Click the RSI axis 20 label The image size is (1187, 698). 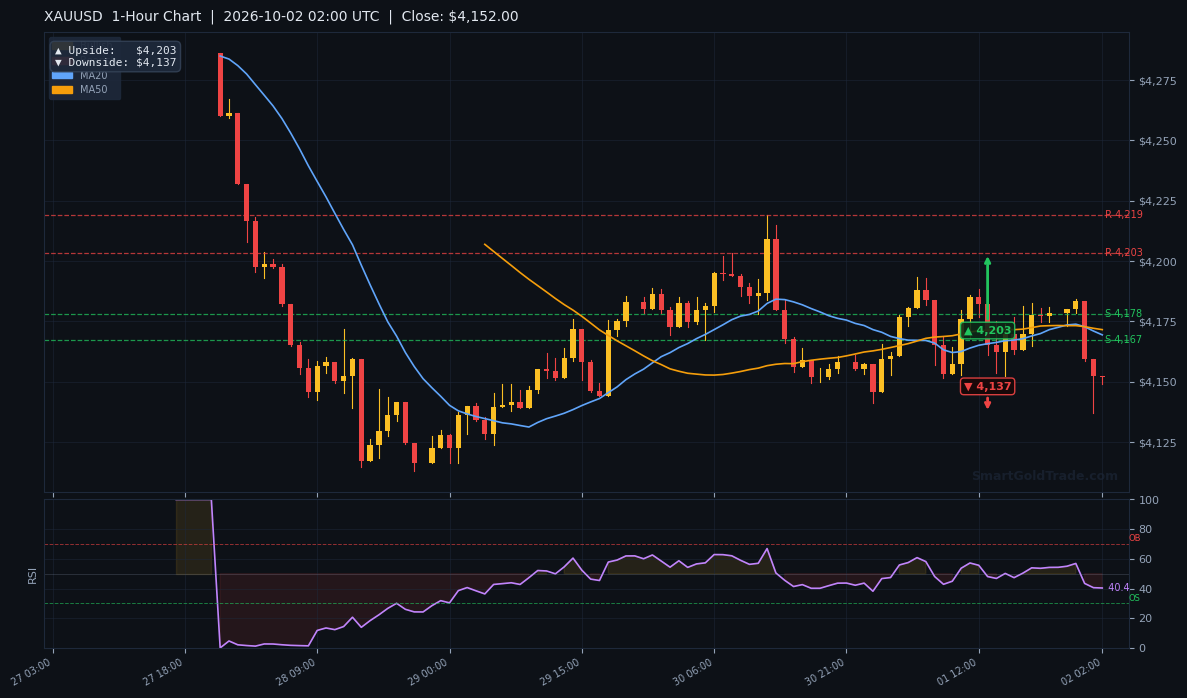1145,619
